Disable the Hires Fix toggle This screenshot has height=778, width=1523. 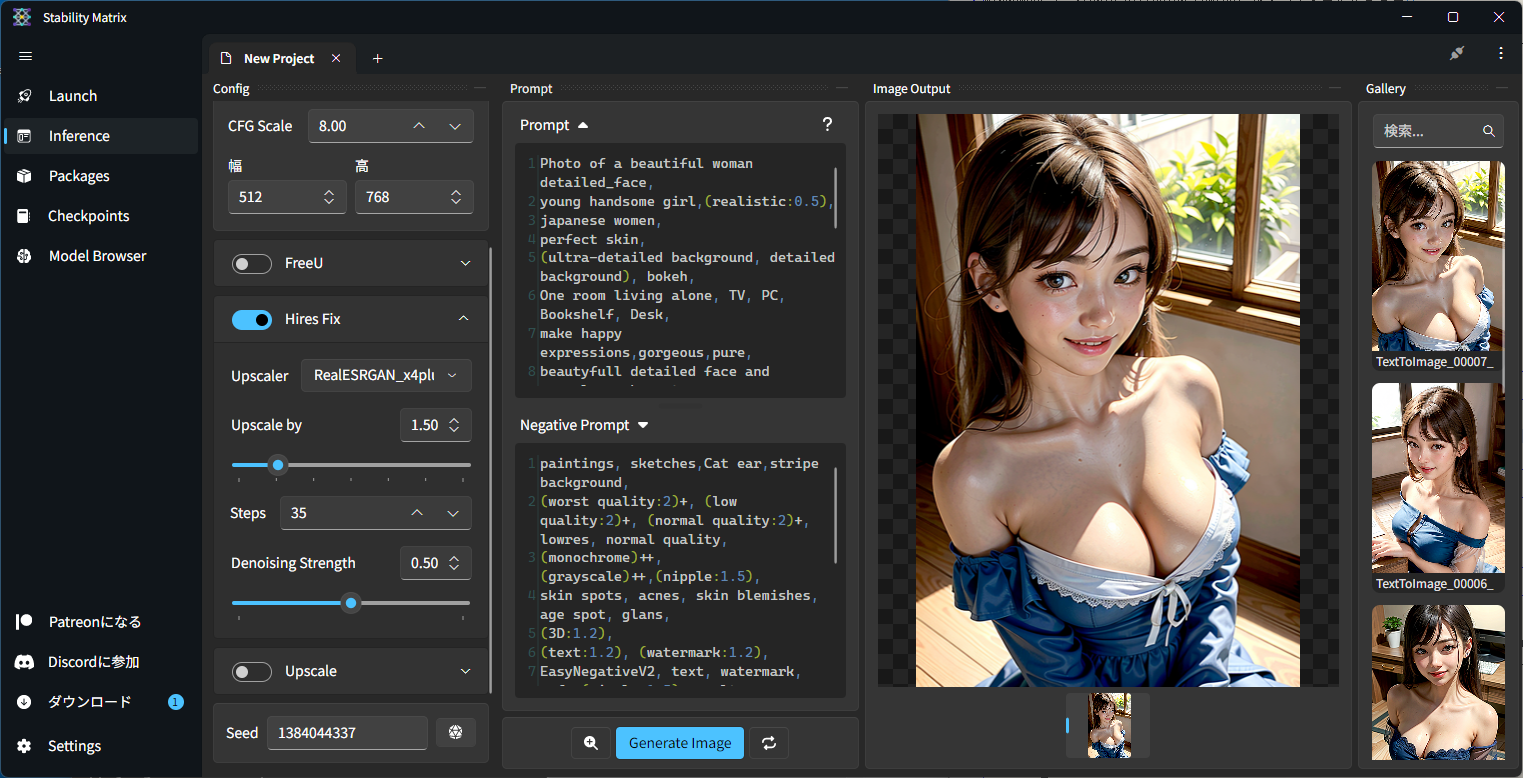point(252,319)
